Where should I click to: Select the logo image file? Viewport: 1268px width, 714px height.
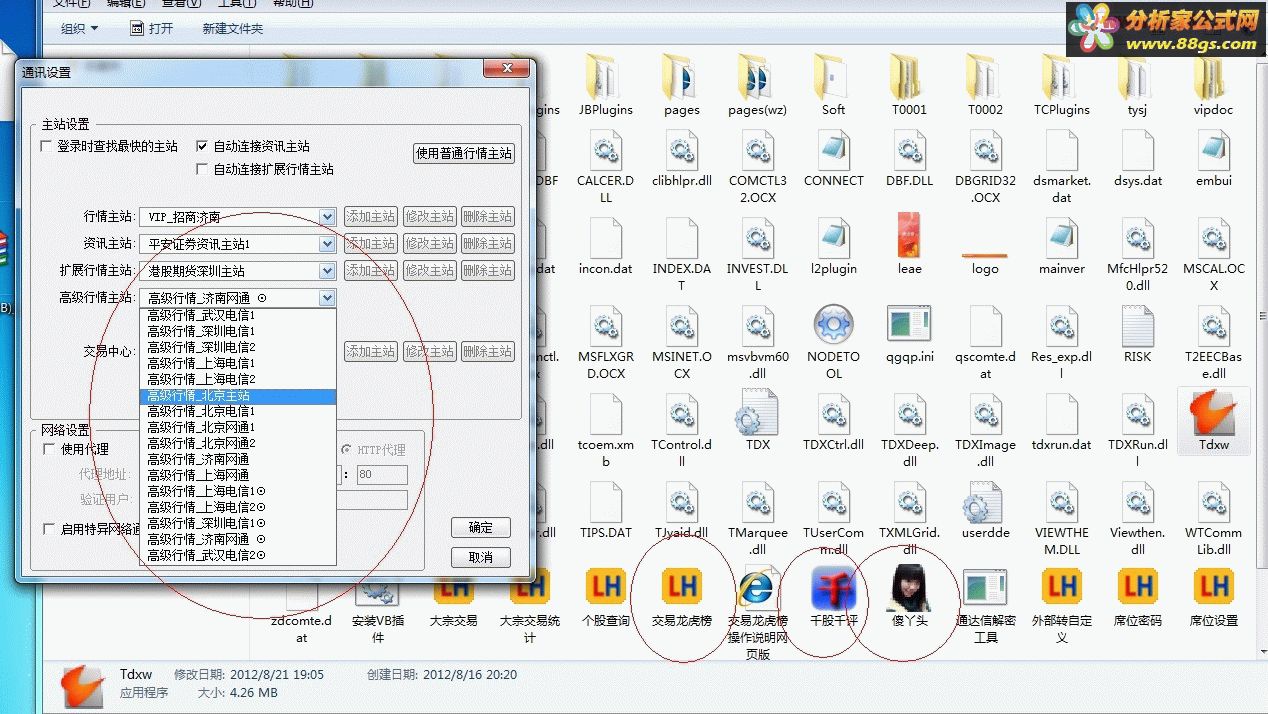pyautogui.click(x=986, y=258)
